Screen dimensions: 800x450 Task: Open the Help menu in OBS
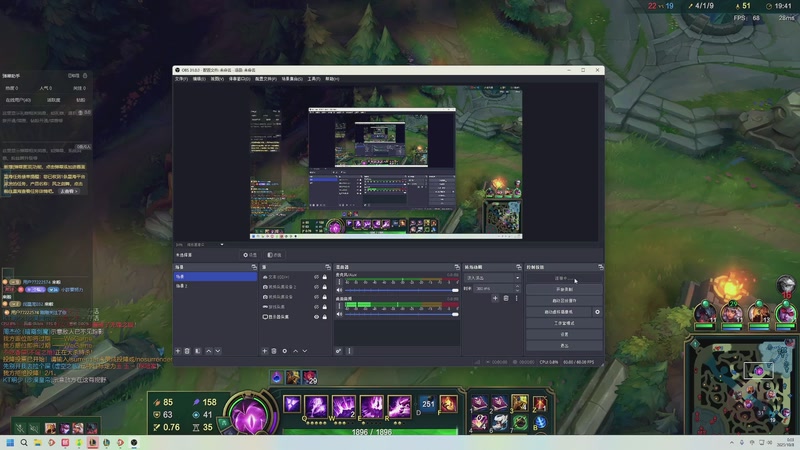332,79
